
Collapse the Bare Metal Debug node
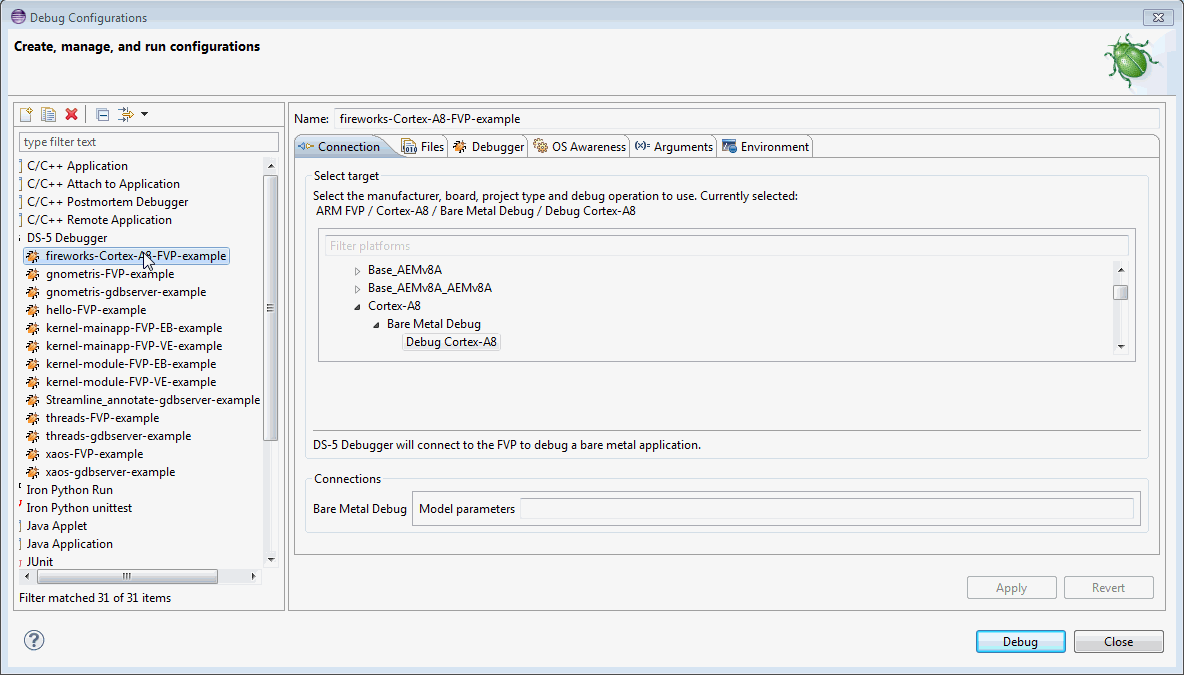(376, 325)
